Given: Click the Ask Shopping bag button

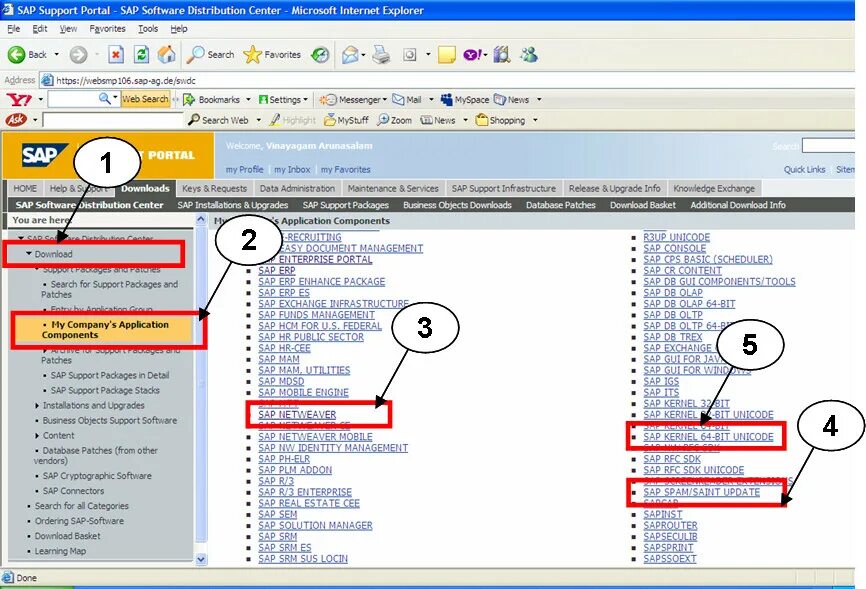Looking at the screenshot, I should [500, 120].
